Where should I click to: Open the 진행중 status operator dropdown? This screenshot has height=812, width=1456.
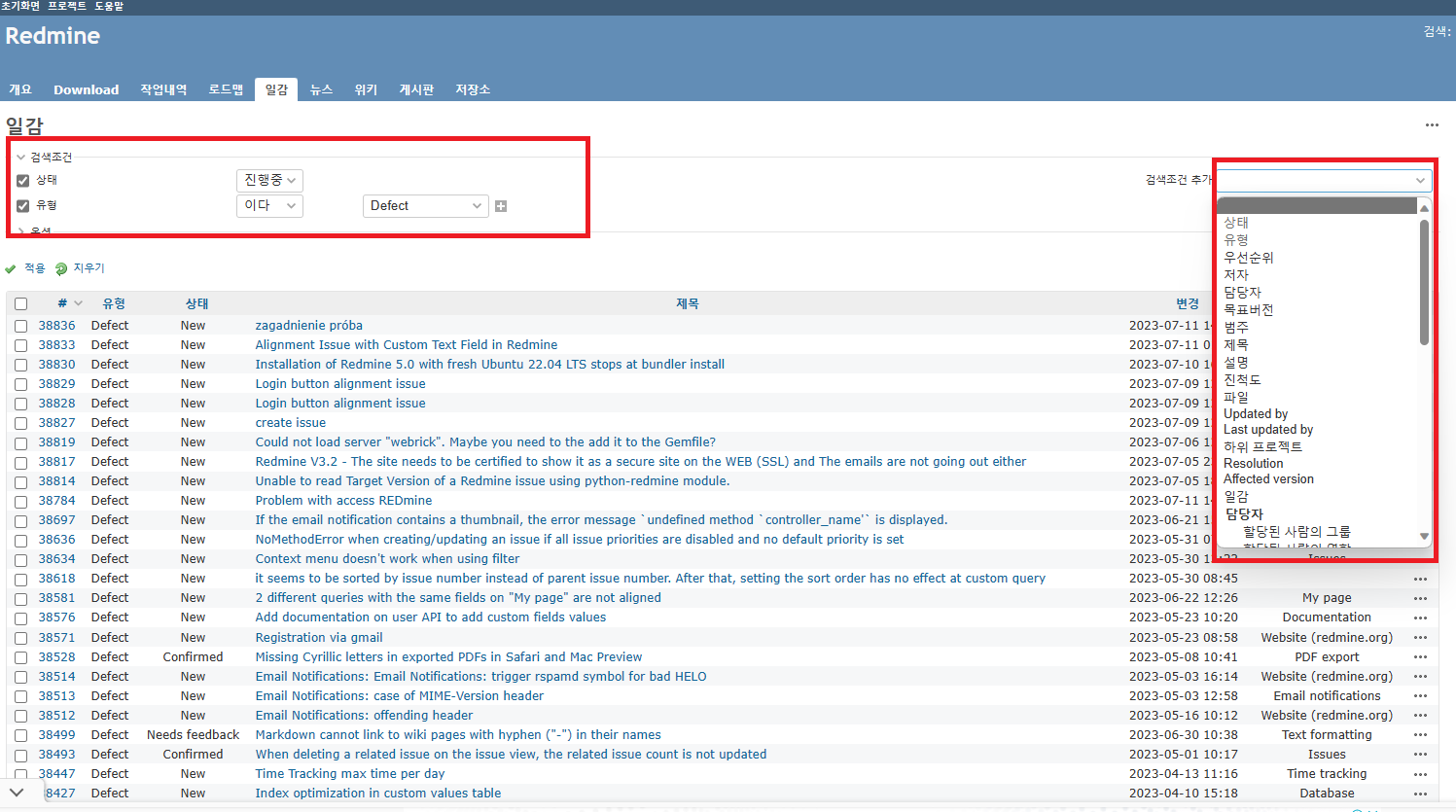[x=269, y=181]
